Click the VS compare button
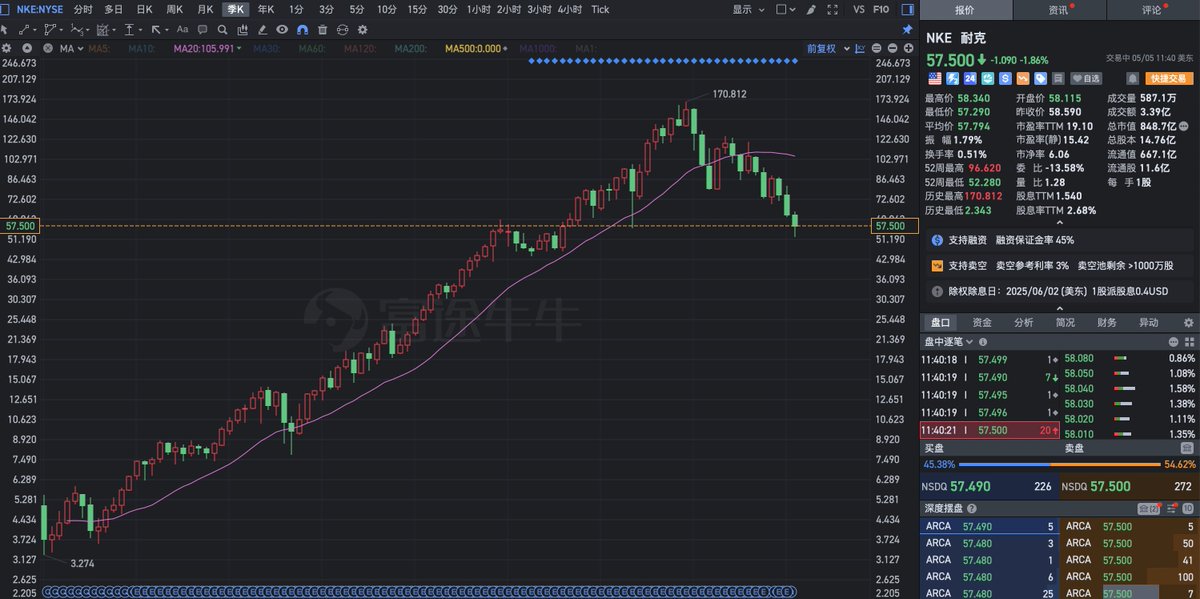 tap(859, 9)
